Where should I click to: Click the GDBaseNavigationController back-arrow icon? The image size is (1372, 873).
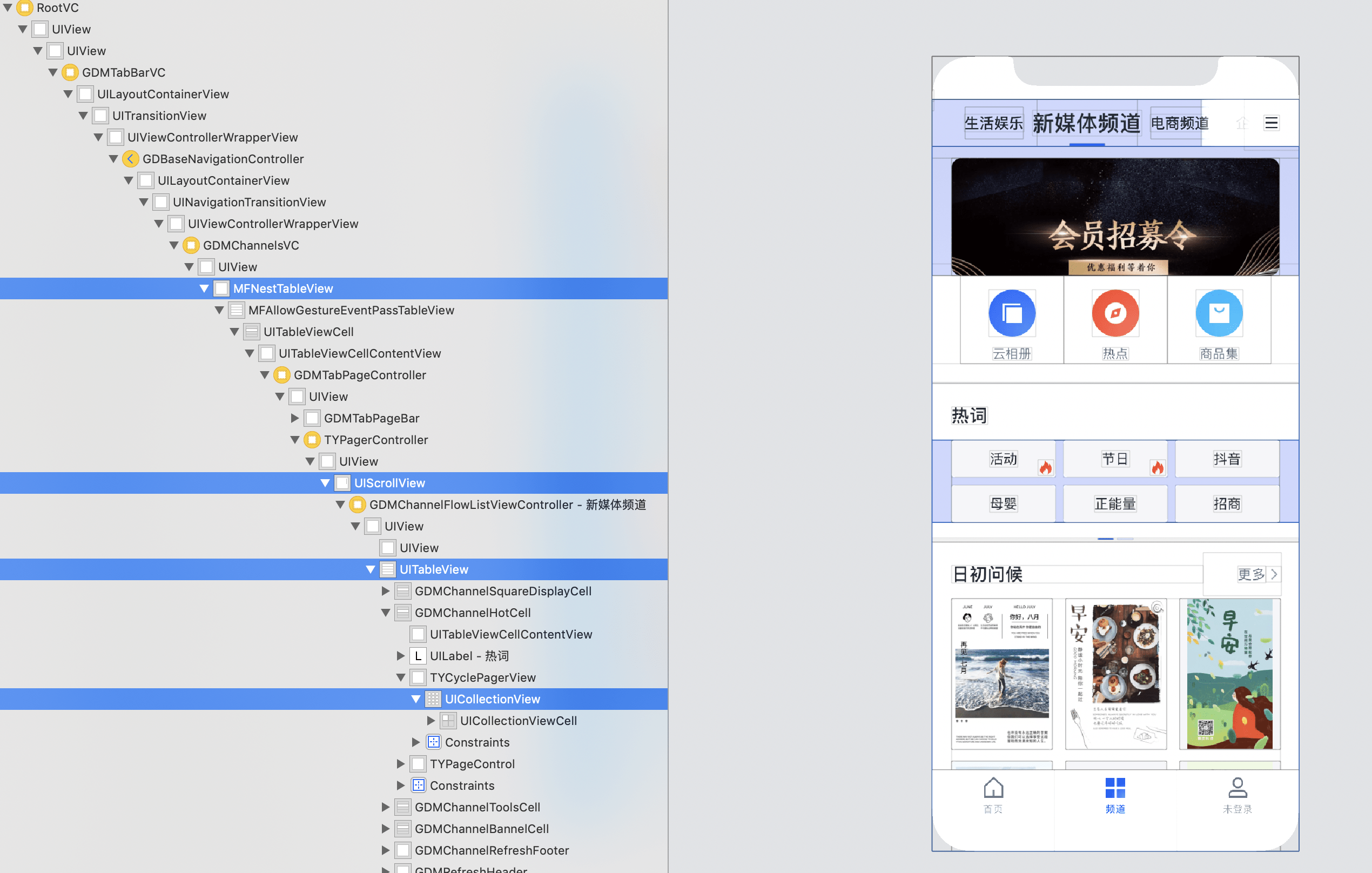tap(131, 159)
